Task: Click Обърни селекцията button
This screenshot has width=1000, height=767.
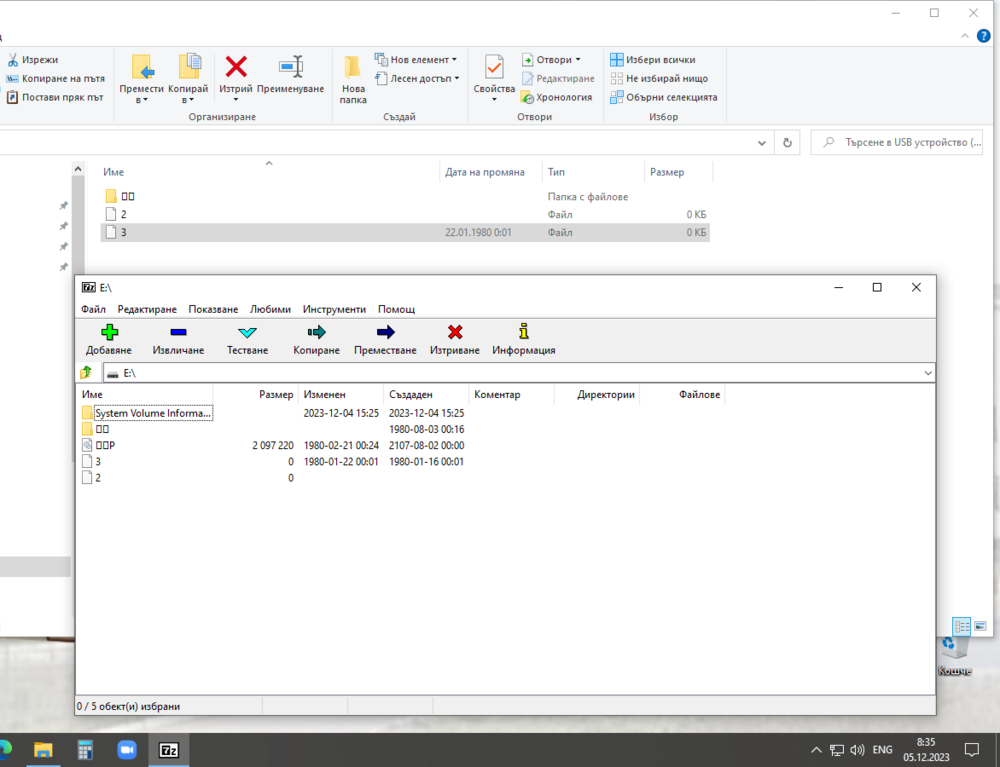Action: pos(663,98)
